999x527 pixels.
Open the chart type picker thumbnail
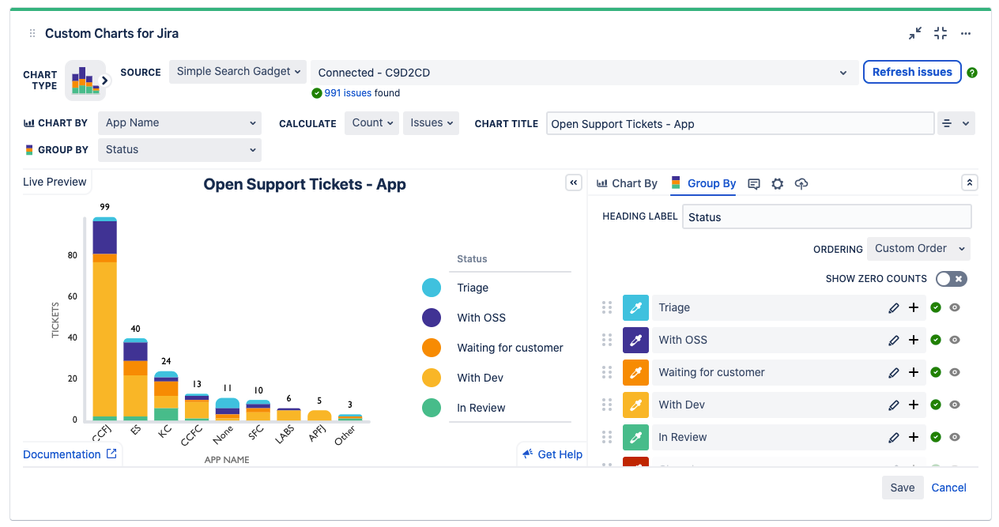[85, 80]
